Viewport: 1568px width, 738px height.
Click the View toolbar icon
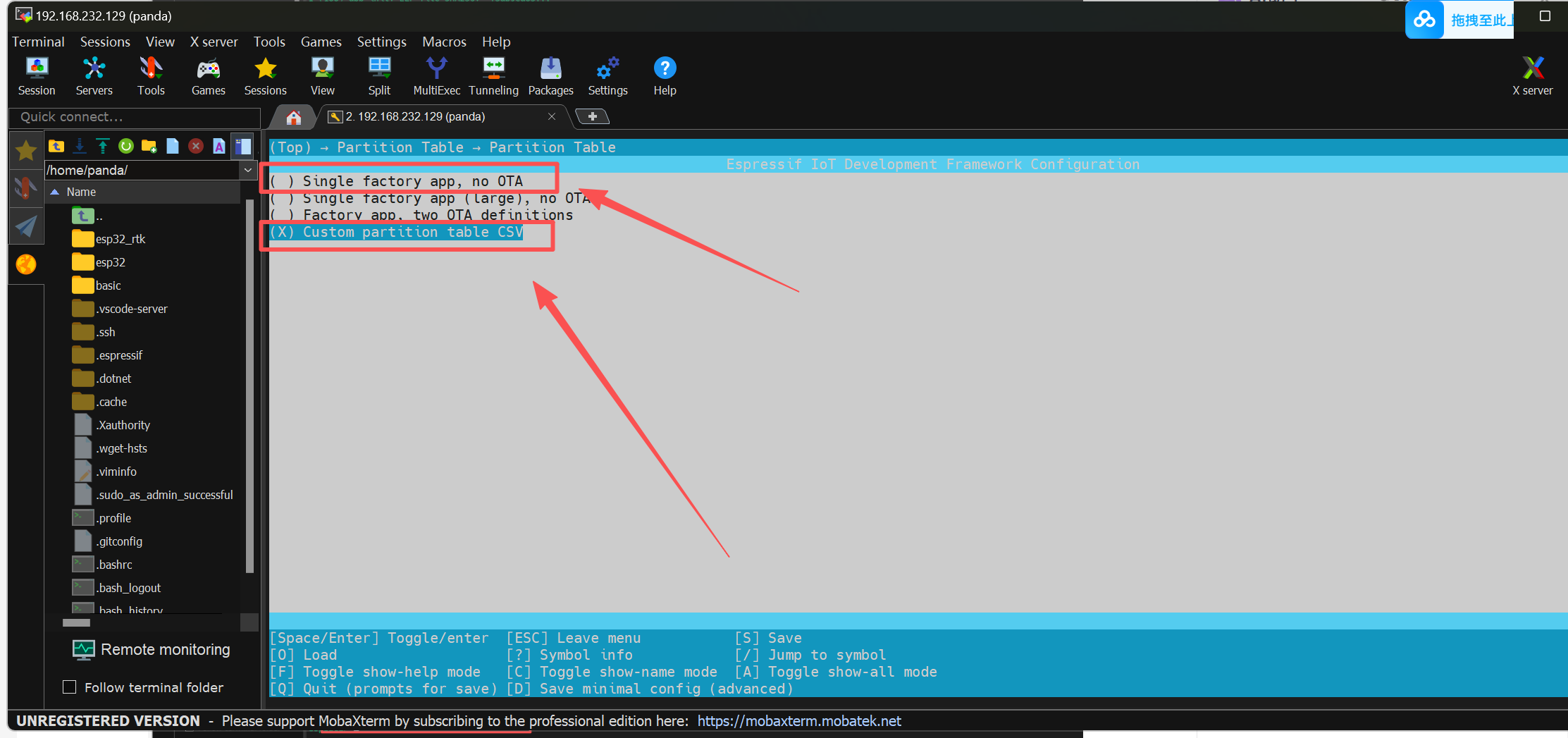tap(323, 76)
